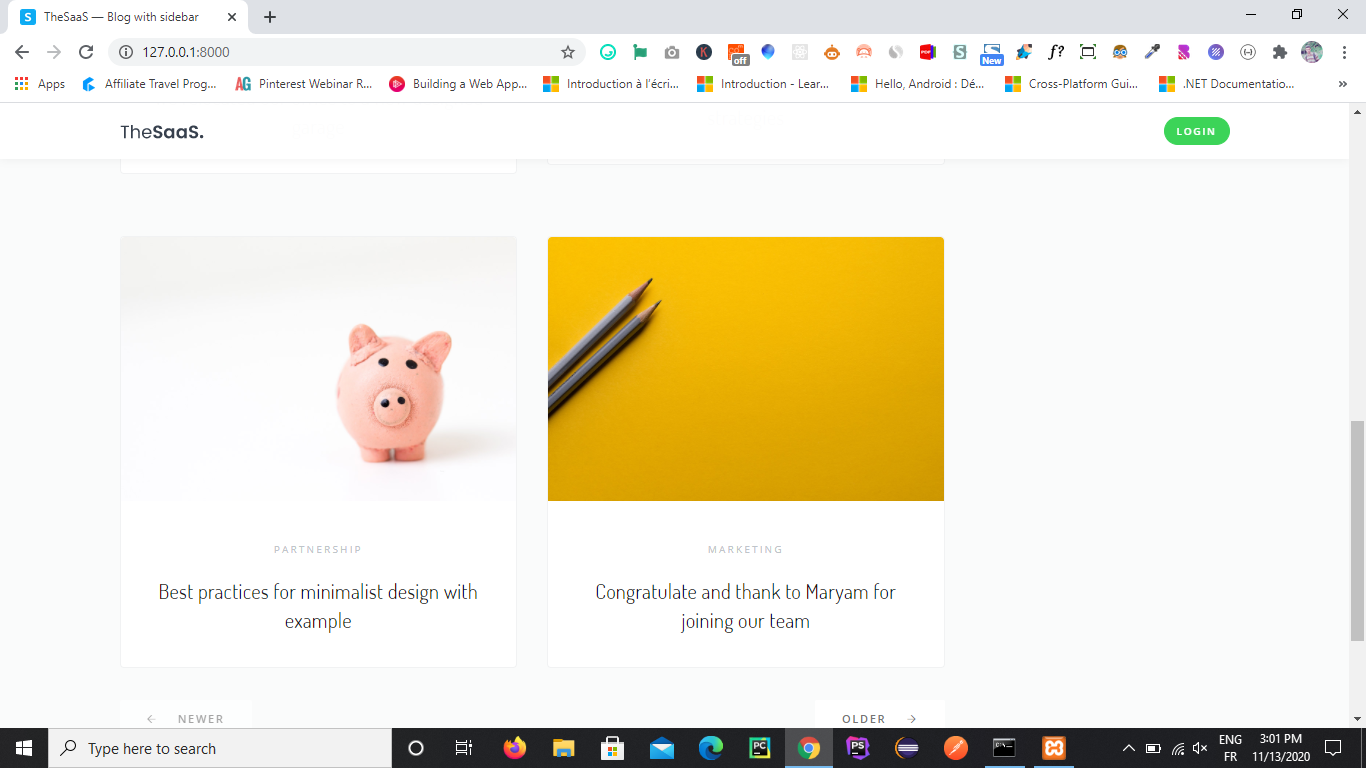Click the address bar showing 127.0.0.1:8000
The width and height of the screenshot is (1366, 768).
point(340,52)
